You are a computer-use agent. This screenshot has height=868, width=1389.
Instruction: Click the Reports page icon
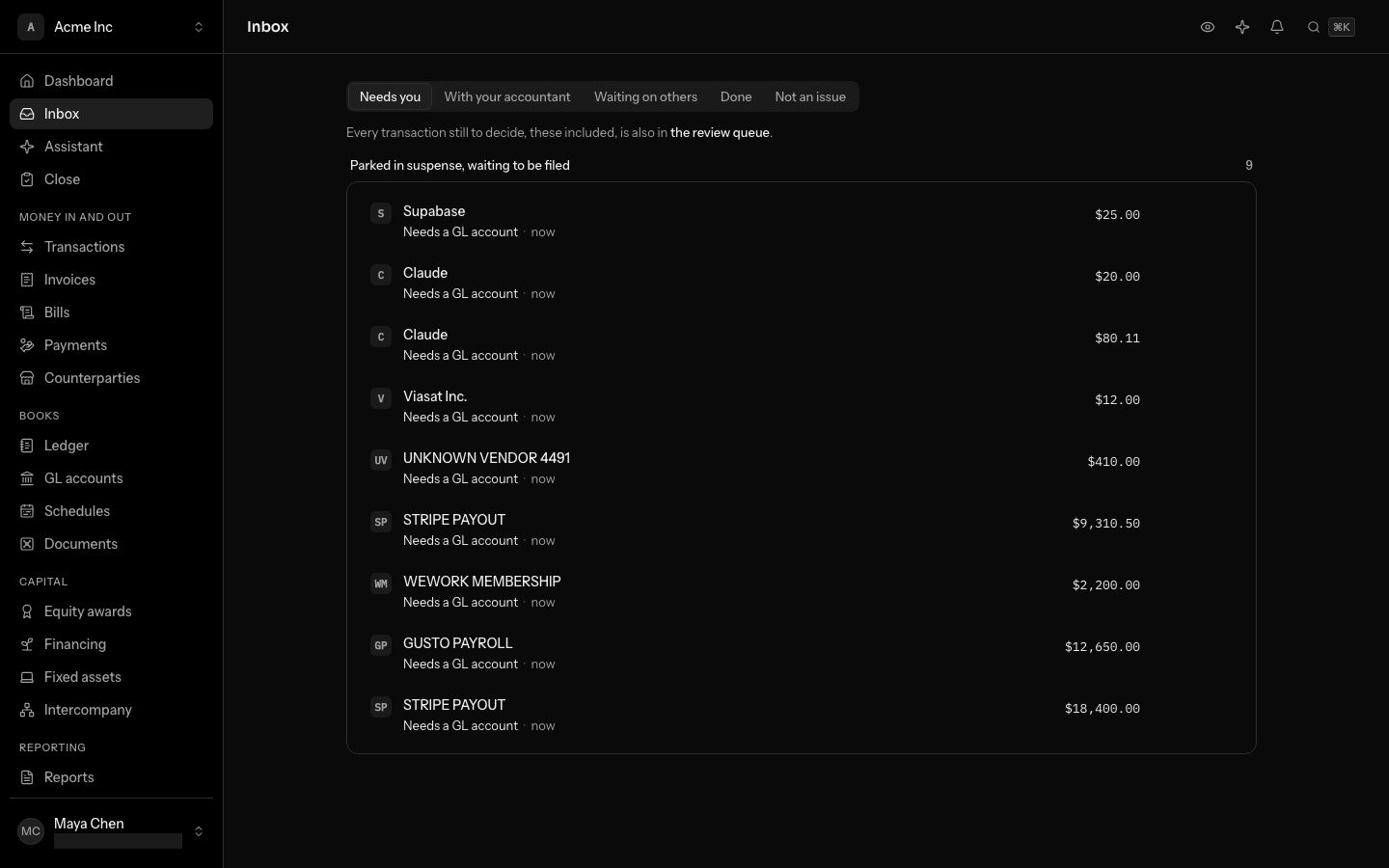27,777
